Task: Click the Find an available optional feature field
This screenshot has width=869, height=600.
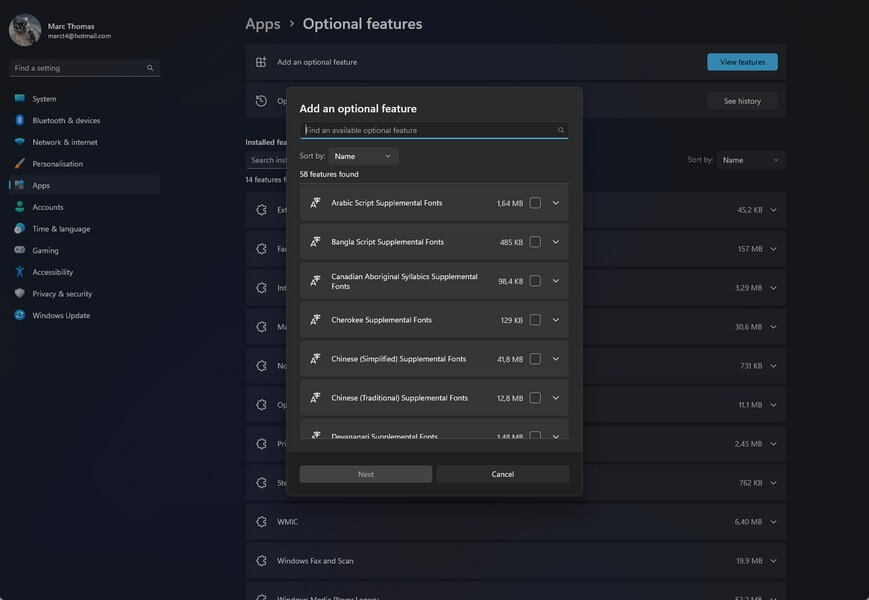Action: pyautogui.click(x=434, y=130)
